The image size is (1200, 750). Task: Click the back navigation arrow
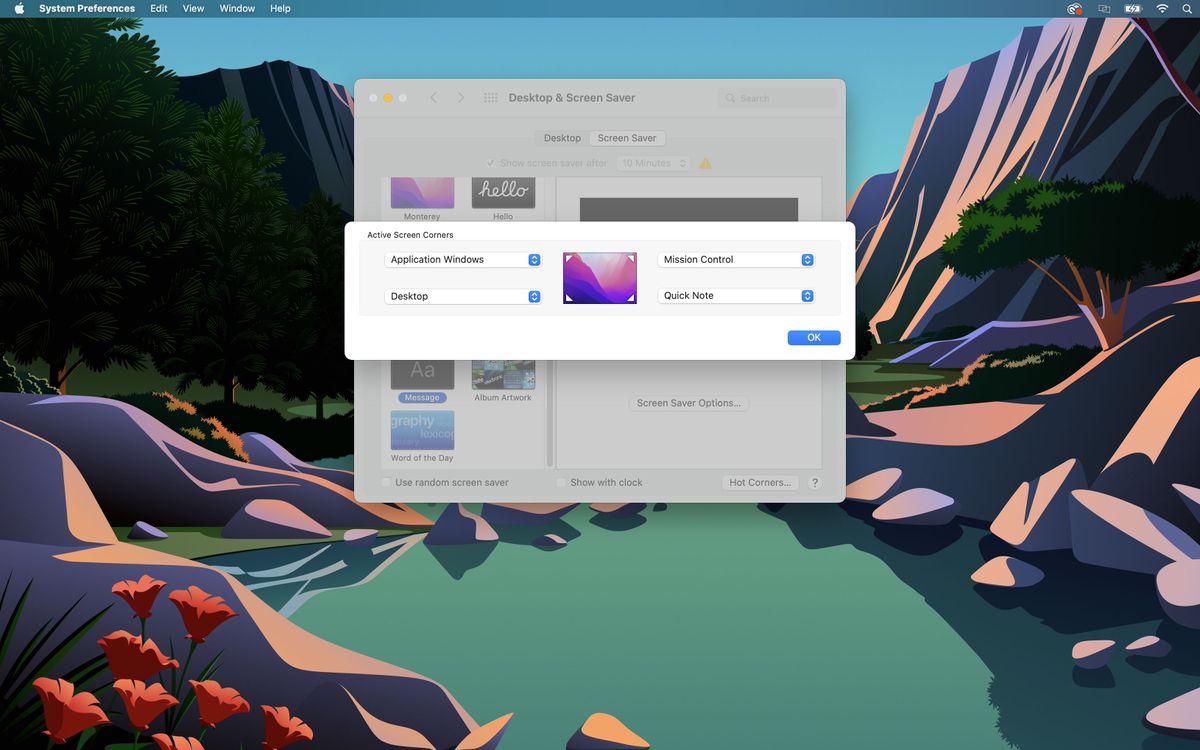point(433,97)
